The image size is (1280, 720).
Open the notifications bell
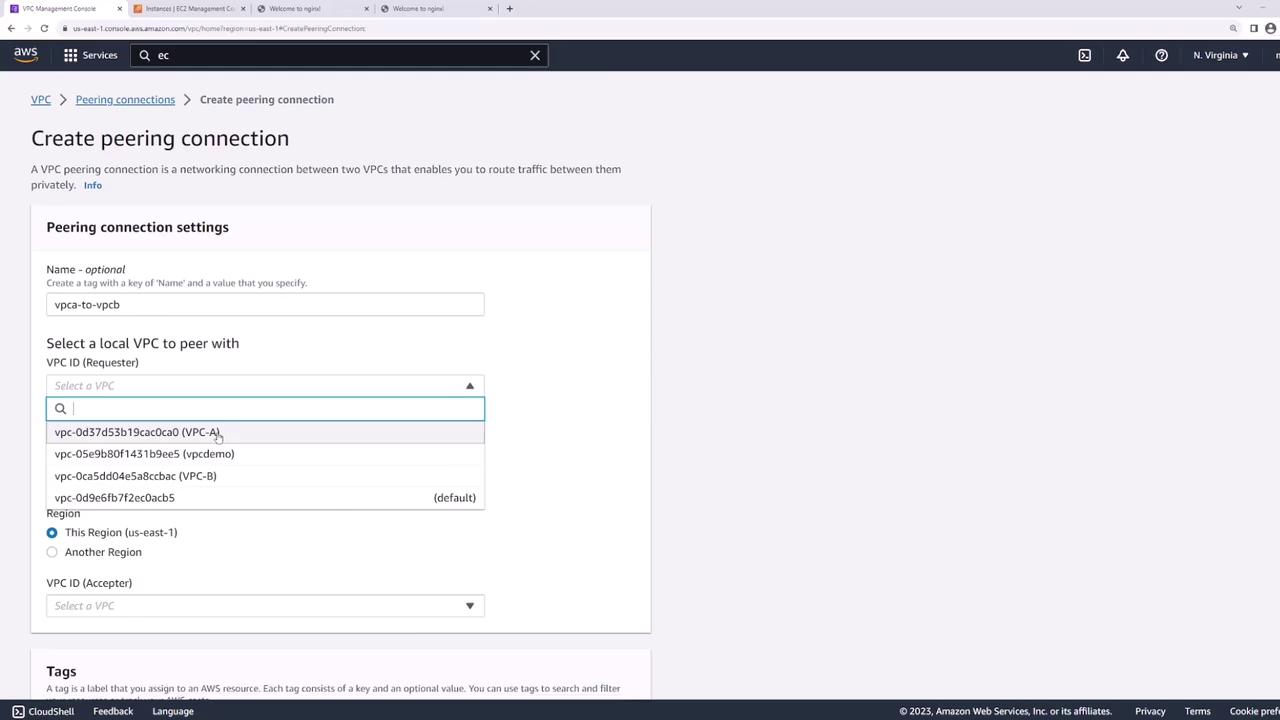click(1123, 55)
